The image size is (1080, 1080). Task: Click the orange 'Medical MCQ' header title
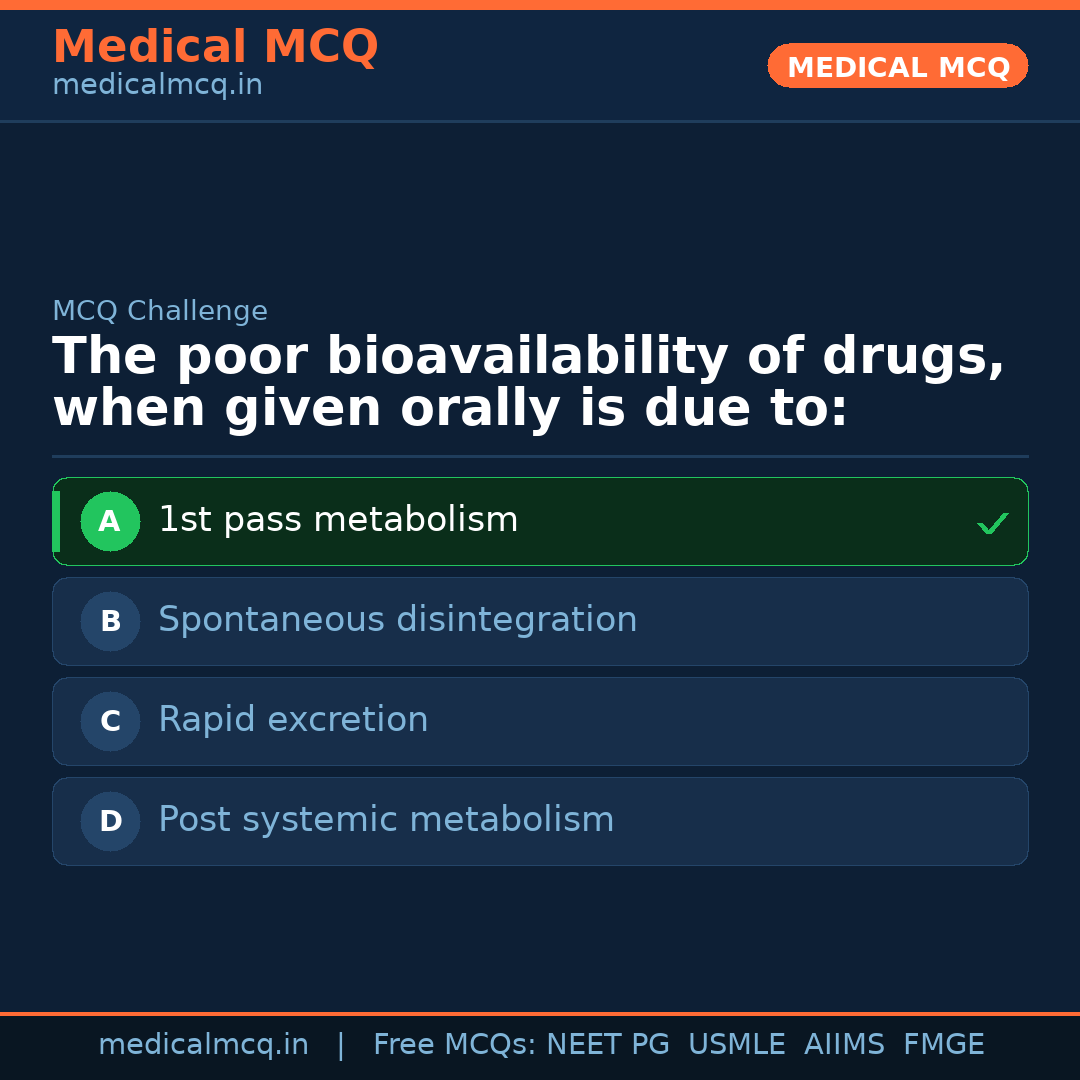[x=215, y=47]
